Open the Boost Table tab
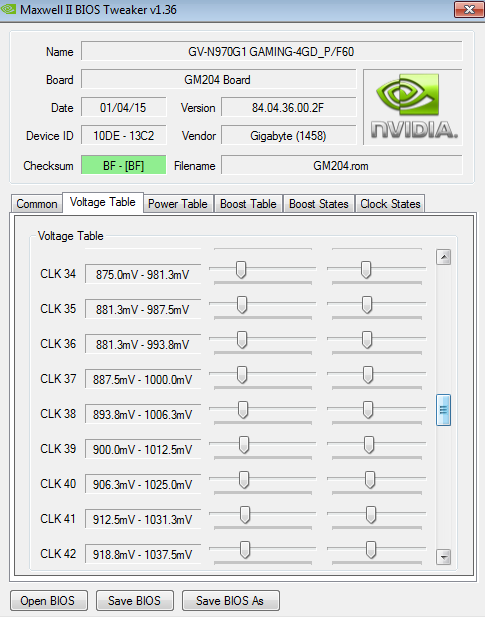 tap(248, 204)
